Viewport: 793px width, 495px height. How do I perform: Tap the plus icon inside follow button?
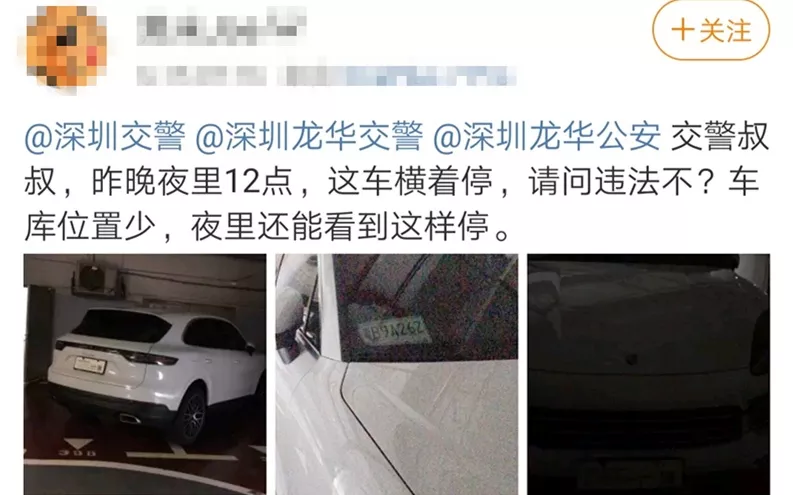coord(682,30)
